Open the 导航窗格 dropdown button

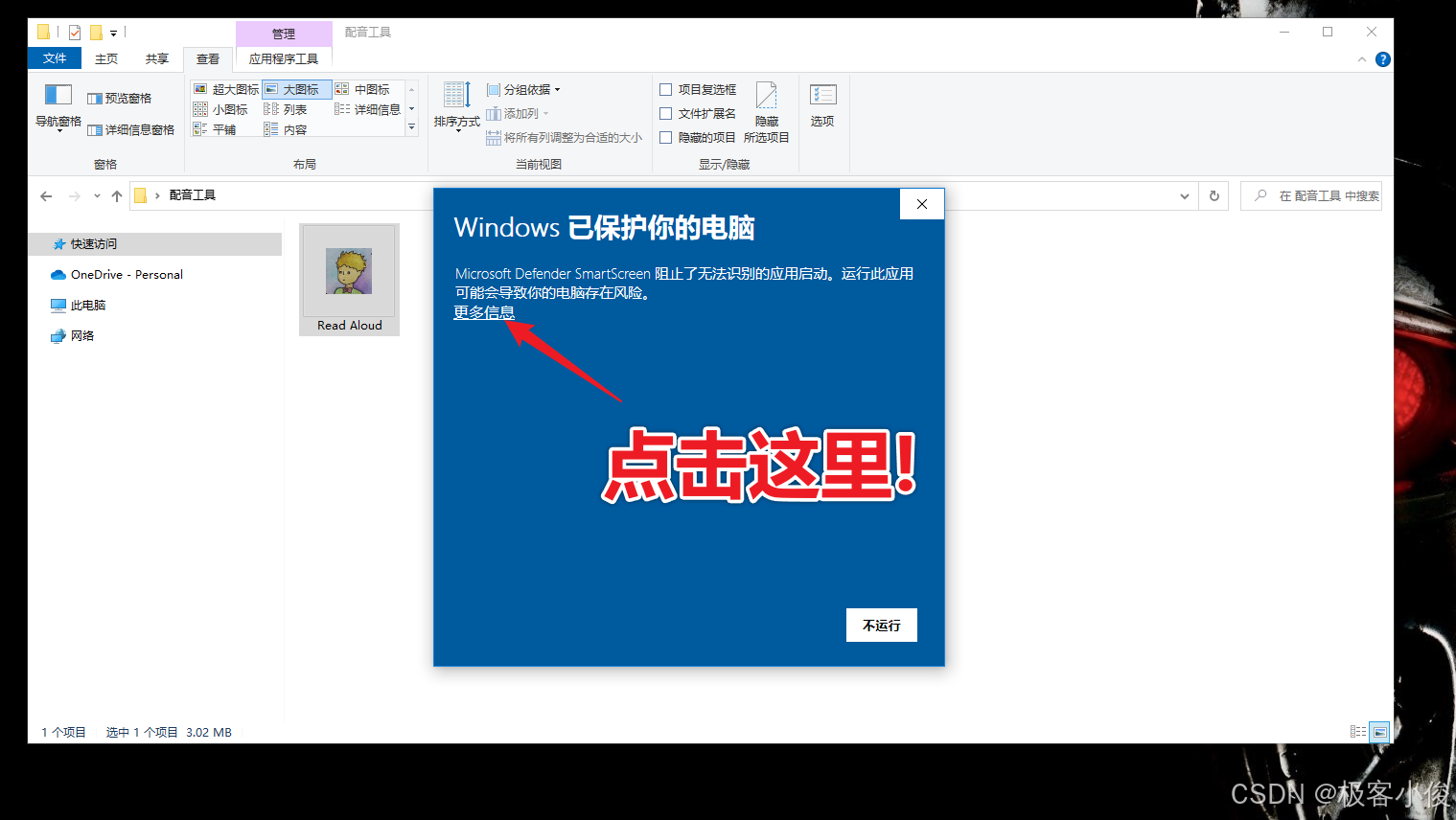(58, 107)
